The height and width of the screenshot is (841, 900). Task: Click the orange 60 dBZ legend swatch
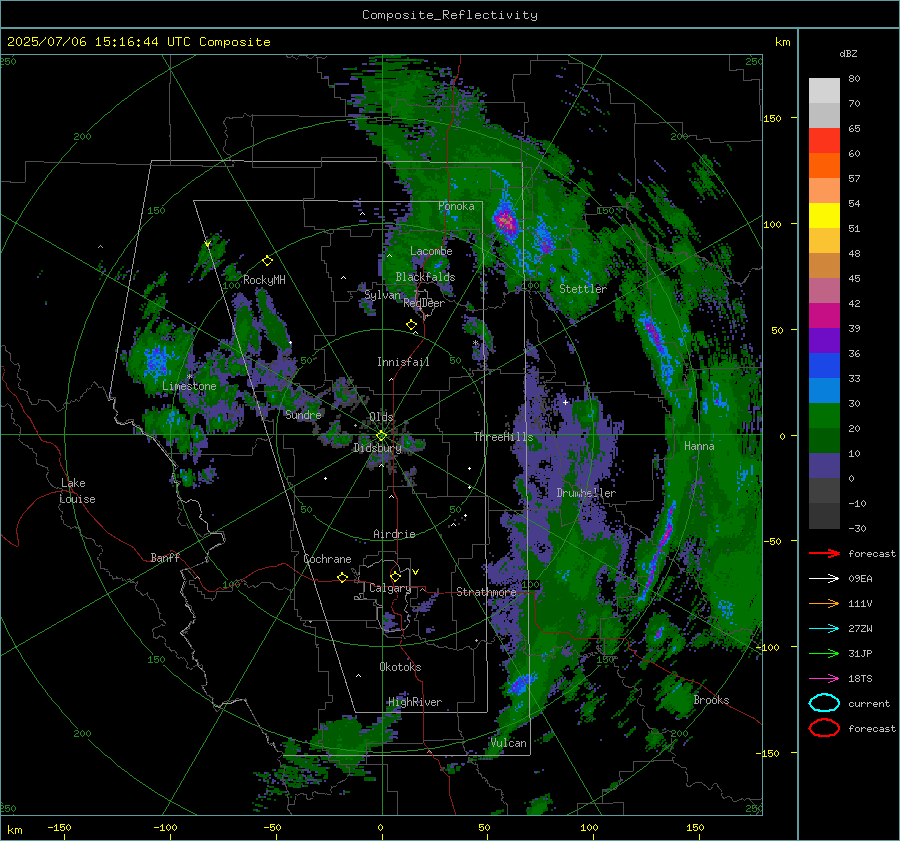[x=824, y=165]
